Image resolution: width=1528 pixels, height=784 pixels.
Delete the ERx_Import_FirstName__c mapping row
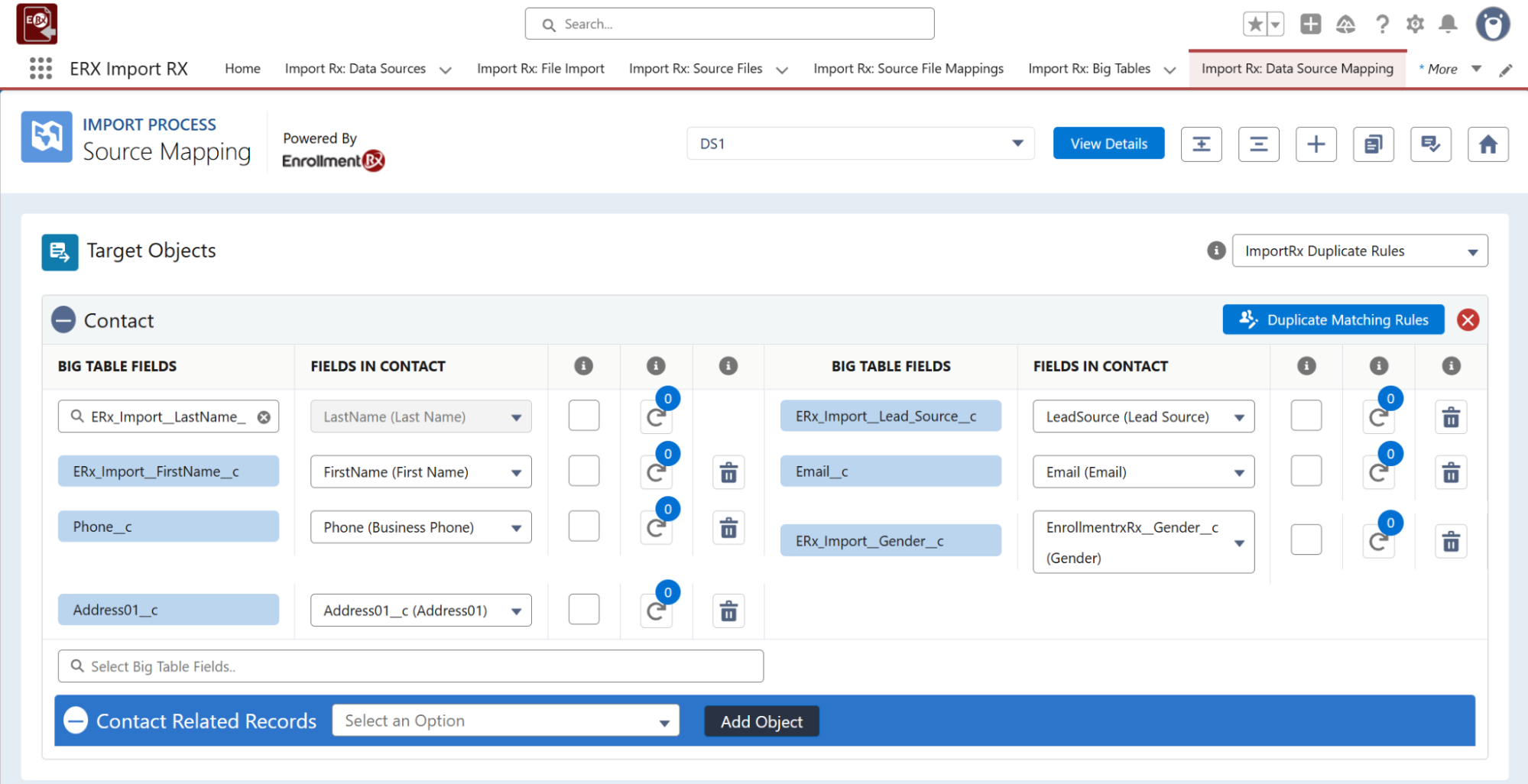coord(728,473)
